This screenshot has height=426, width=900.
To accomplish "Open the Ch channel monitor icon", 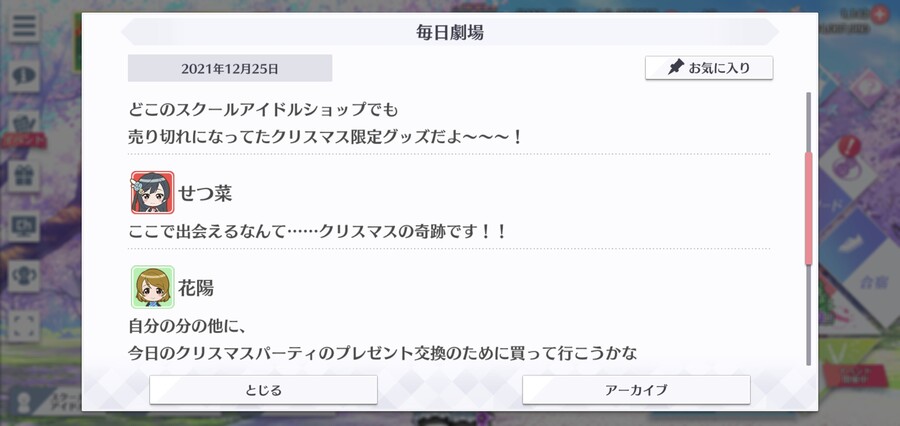I will [24, 226].
